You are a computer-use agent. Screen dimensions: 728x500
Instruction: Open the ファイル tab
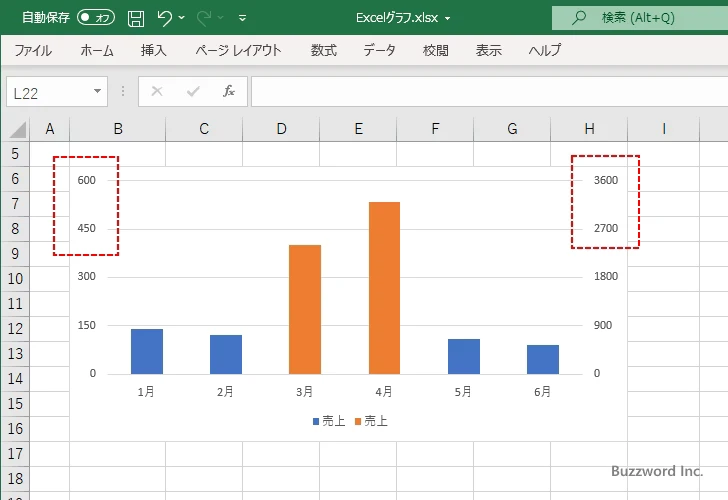pos(33,50)
